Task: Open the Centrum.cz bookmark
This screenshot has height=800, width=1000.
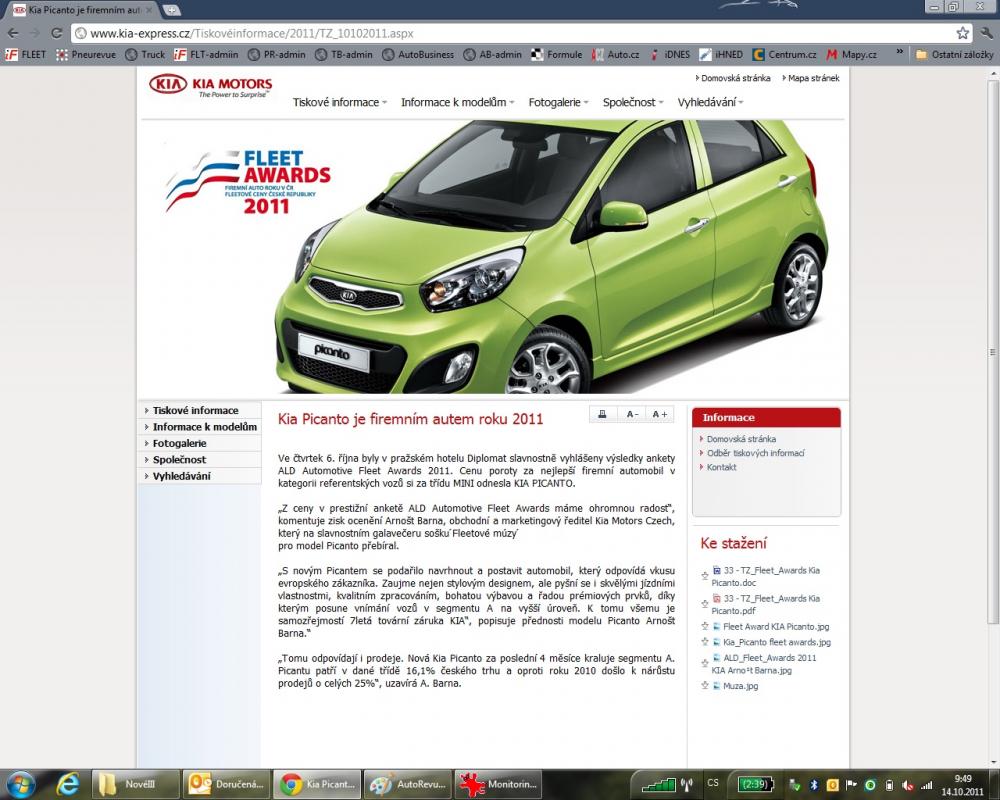Action: pyautogui.click(x=784, y=55)
